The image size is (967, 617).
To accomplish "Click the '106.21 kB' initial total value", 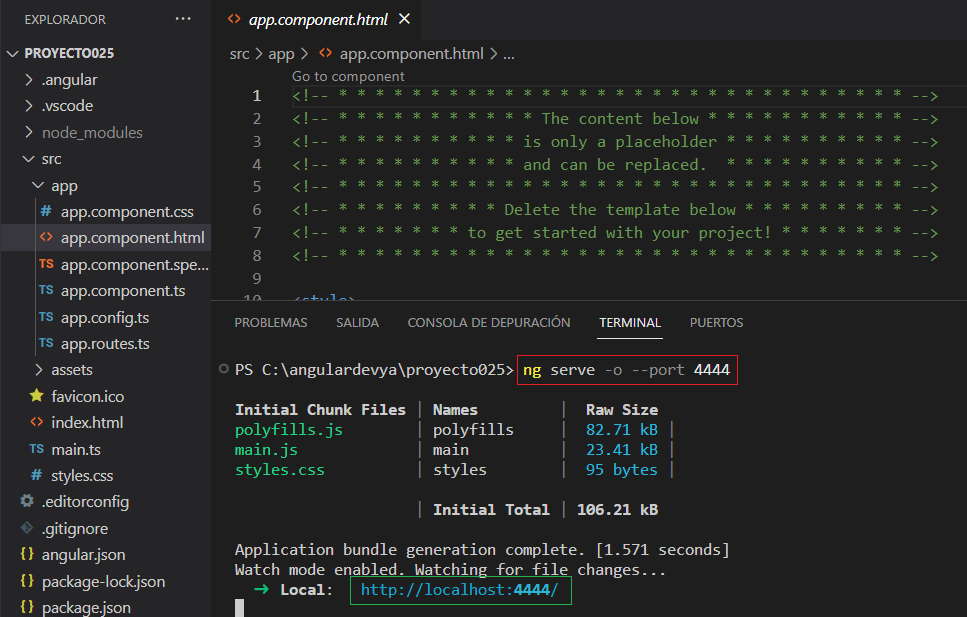I will (617, 510).
